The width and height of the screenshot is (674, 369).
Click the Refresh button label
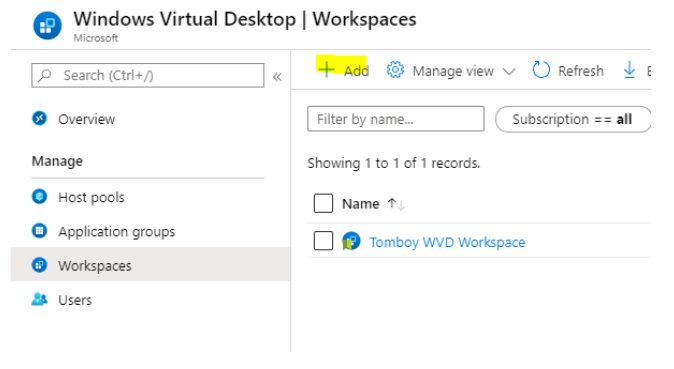581,71
